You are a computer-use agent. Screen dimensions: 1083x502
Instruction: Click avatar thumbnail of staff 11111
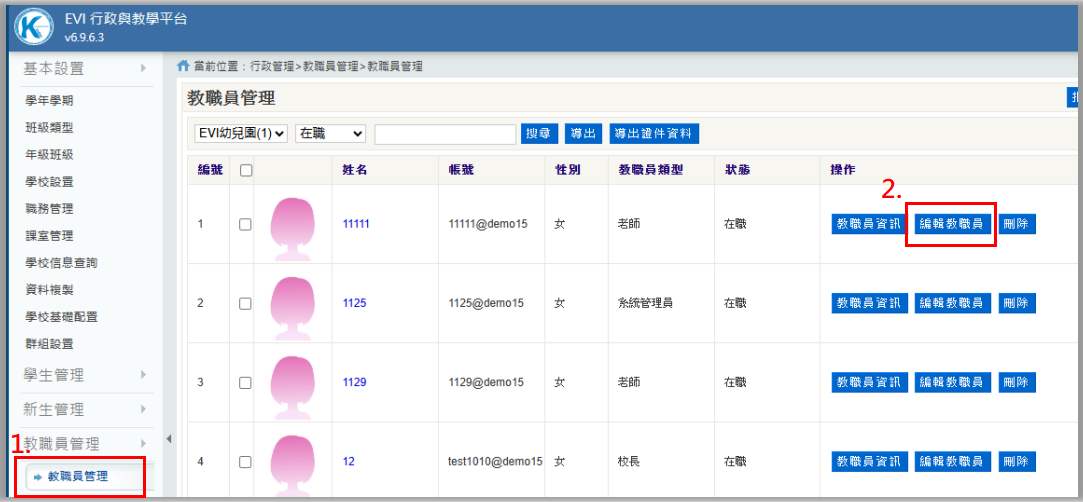coord(293,225)
